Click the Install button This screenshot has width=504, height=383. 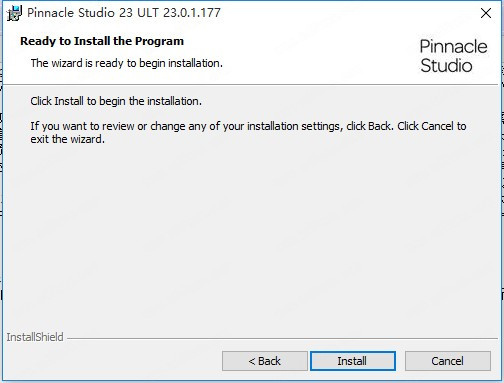tap(353, 361)
